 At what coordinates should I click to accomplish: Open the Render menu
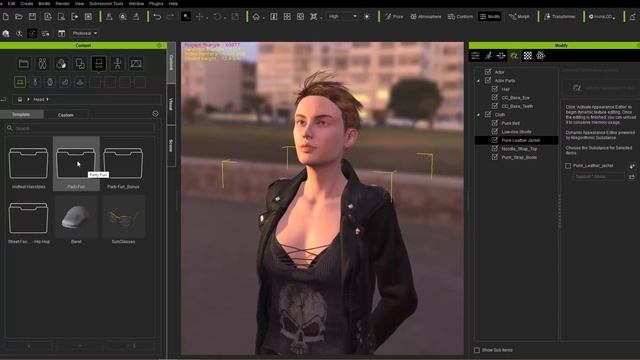(x=62, y=3)
